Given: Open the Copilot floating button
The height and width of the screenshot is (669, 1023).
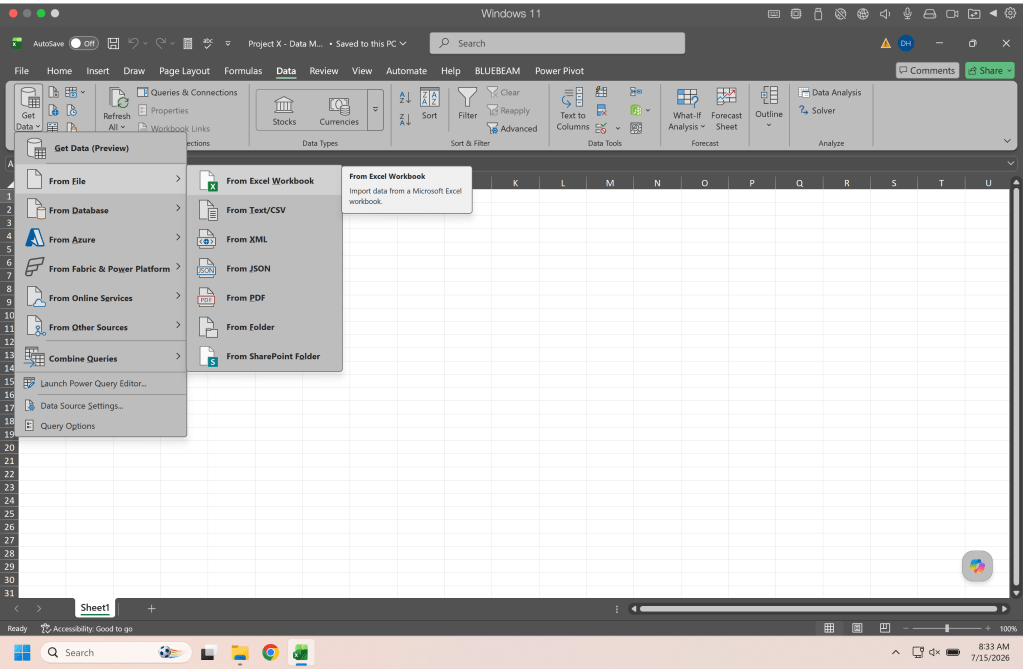Looking at the screenshot, I should pyautogui.click(x=977, y=566).
